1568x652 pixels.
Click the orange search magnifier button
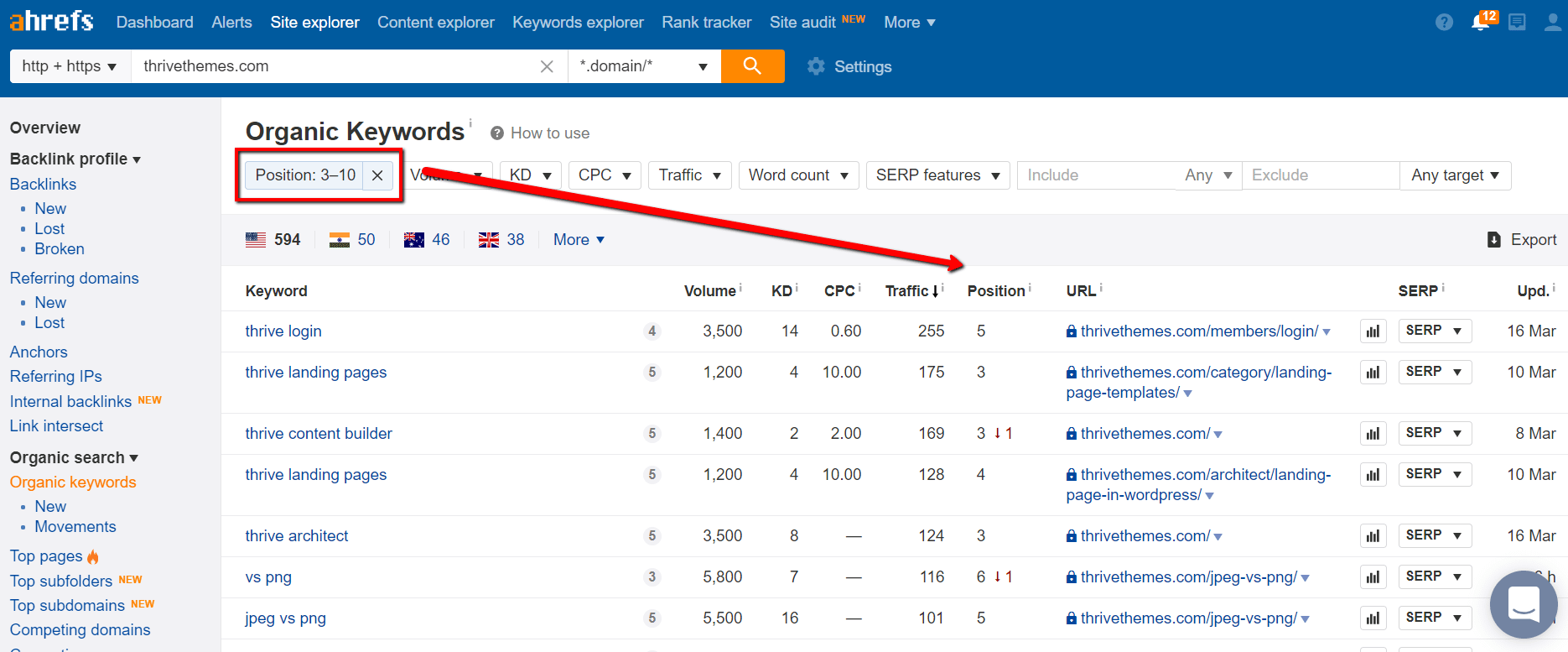click(752, 66)
